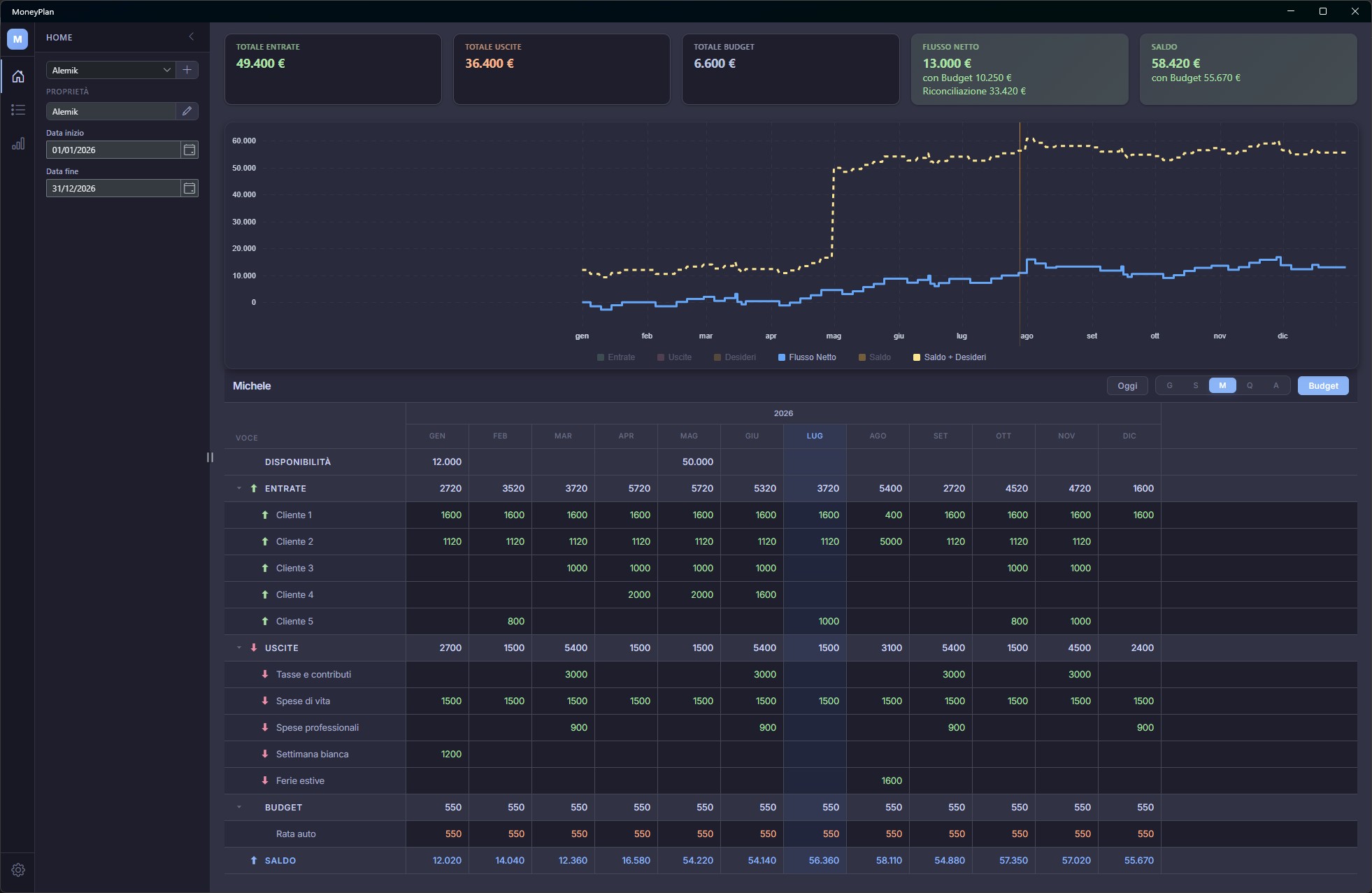1372x893 pixels.
Task: Open the Alemik plan dropdown
Action: coord(111,70)
